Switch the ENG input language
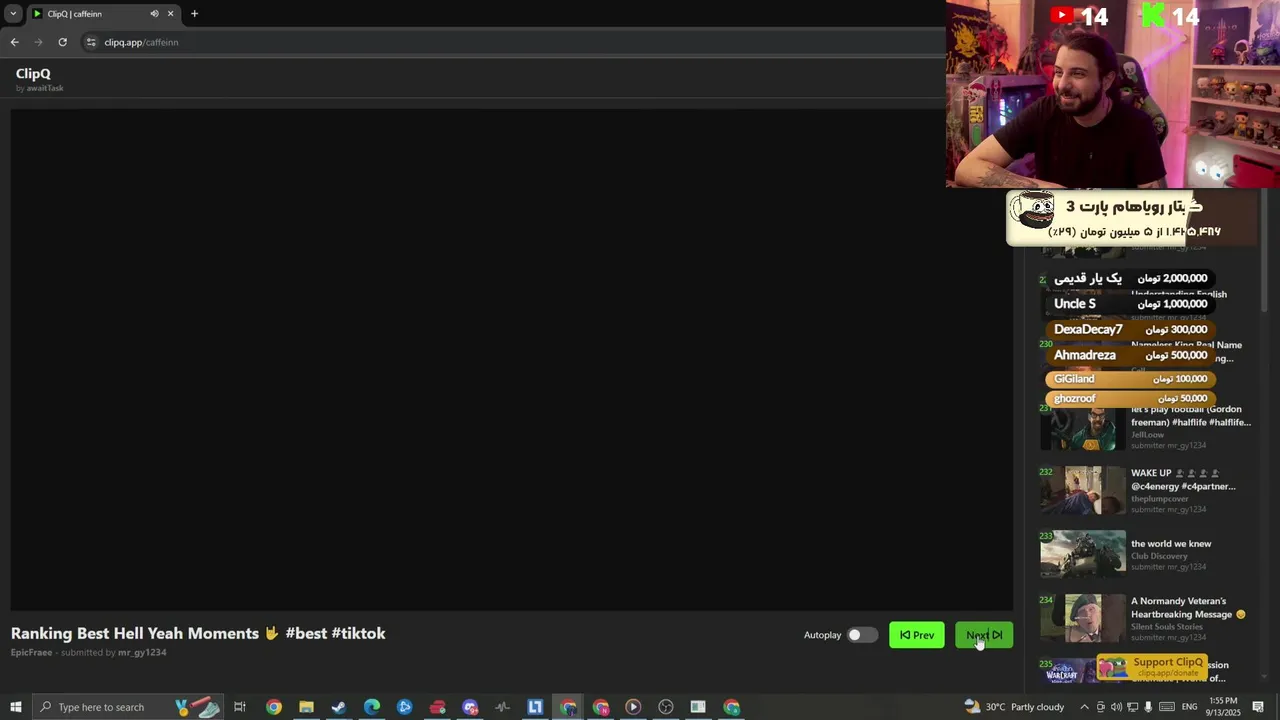 pyautogui.click(x=1189, y=707)
